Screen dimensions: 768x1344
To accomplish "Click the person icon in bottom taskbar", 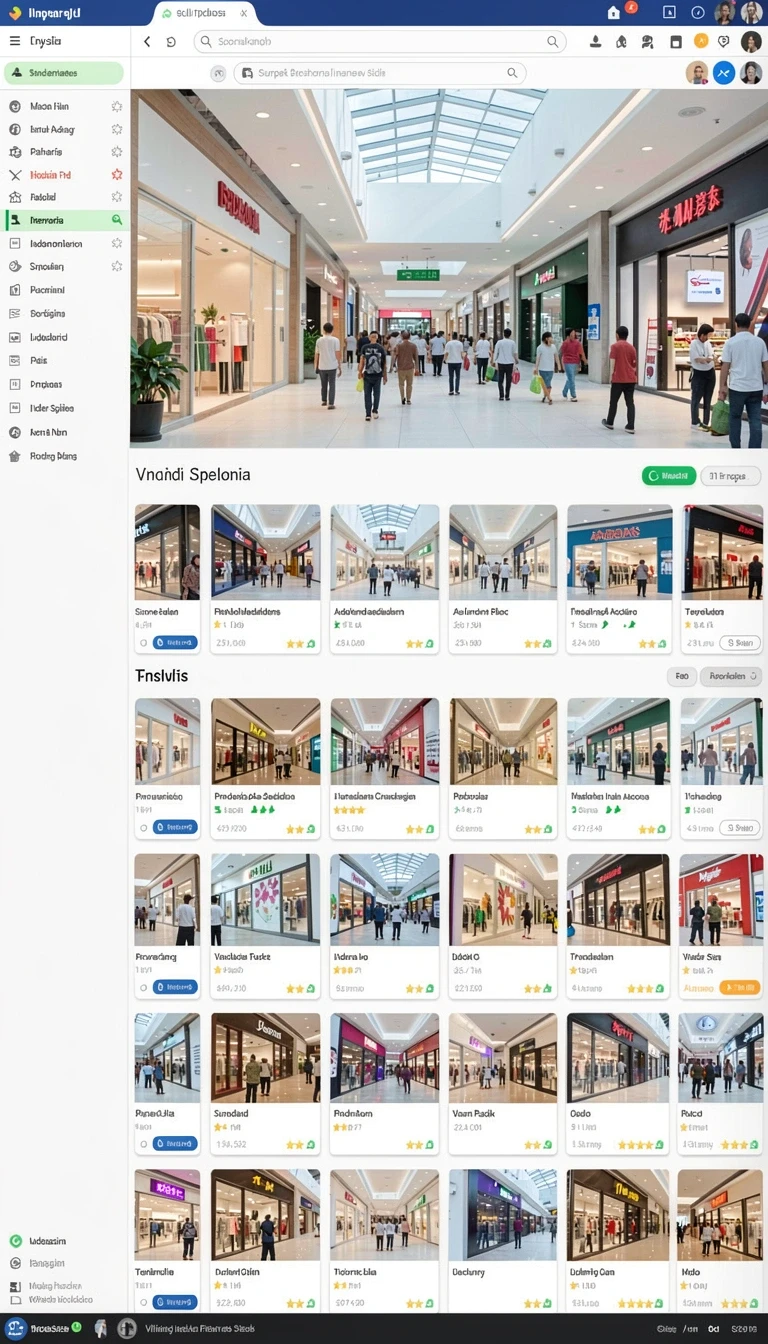I will tap(100, 1328).
